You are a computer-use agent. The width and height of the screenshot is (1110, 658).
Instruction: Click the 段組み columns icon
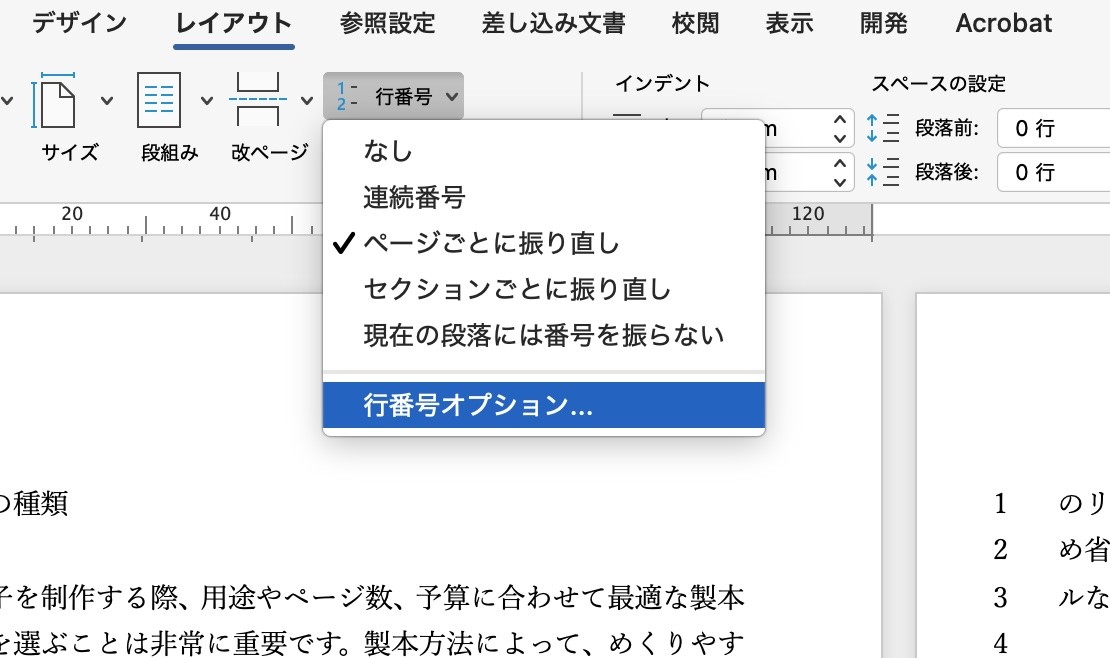click(159, 101)
